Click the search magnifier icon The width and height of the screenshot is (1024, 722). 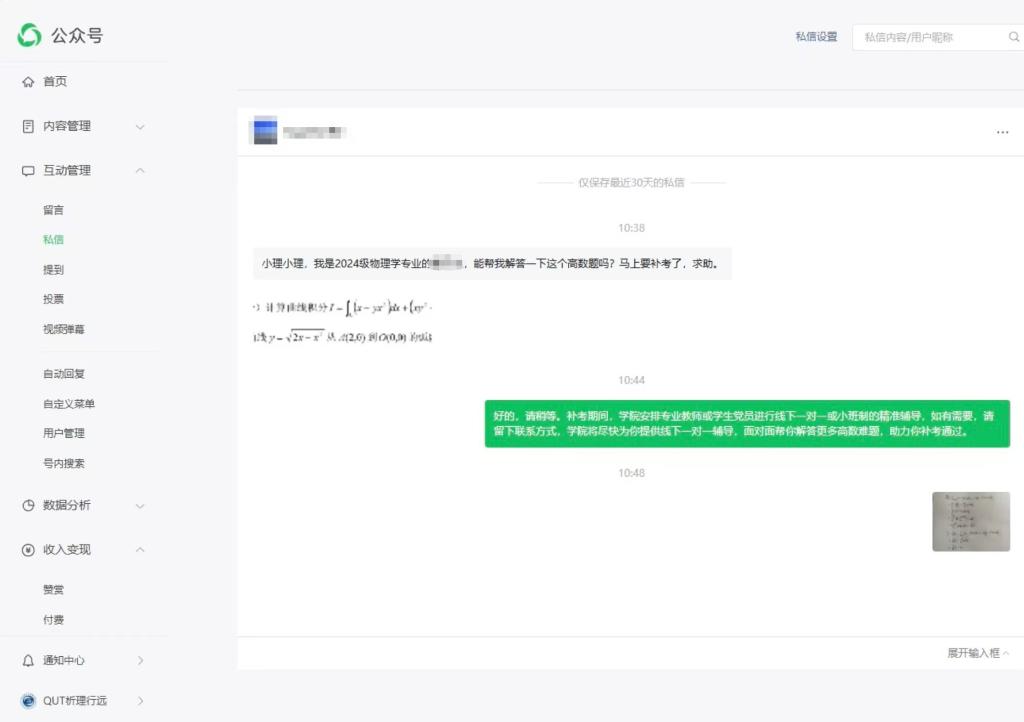(1013, 37)
